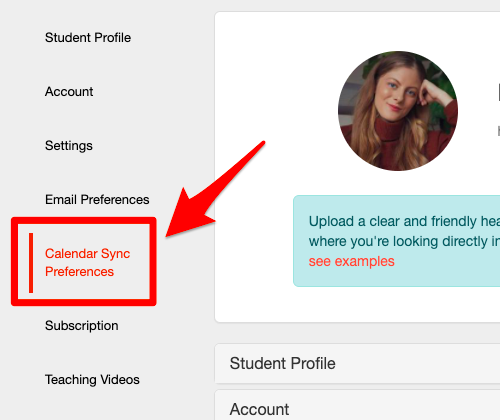The height and width of the screenshot is (420, 500).
Task: Select Calendar Sync Preferences menu item
Action: click(x=87, y=262)
